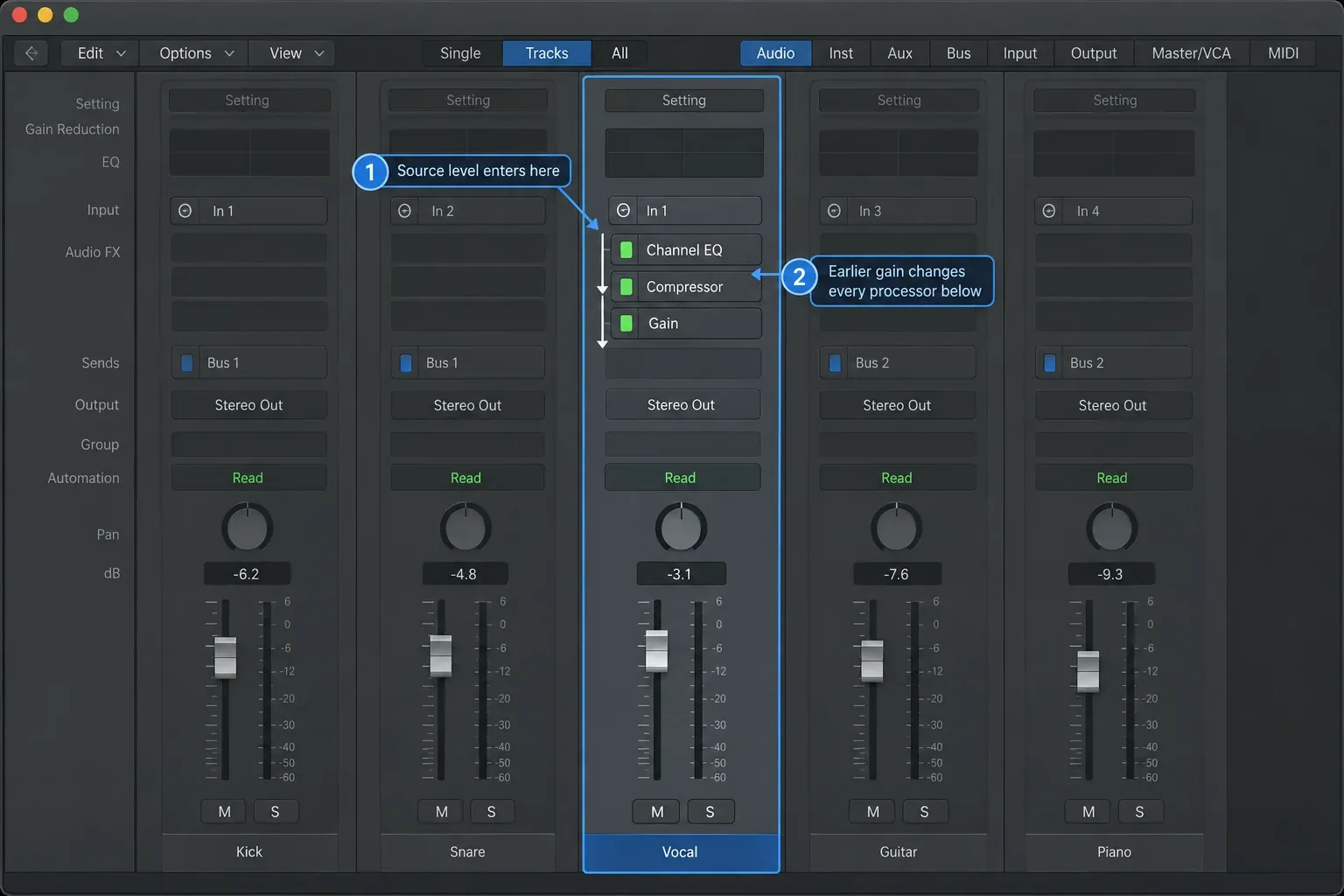Click the Guitar input format circle icon
Image resolution: width=1344 pixels, height=896 pixels.
click(834, 211)
